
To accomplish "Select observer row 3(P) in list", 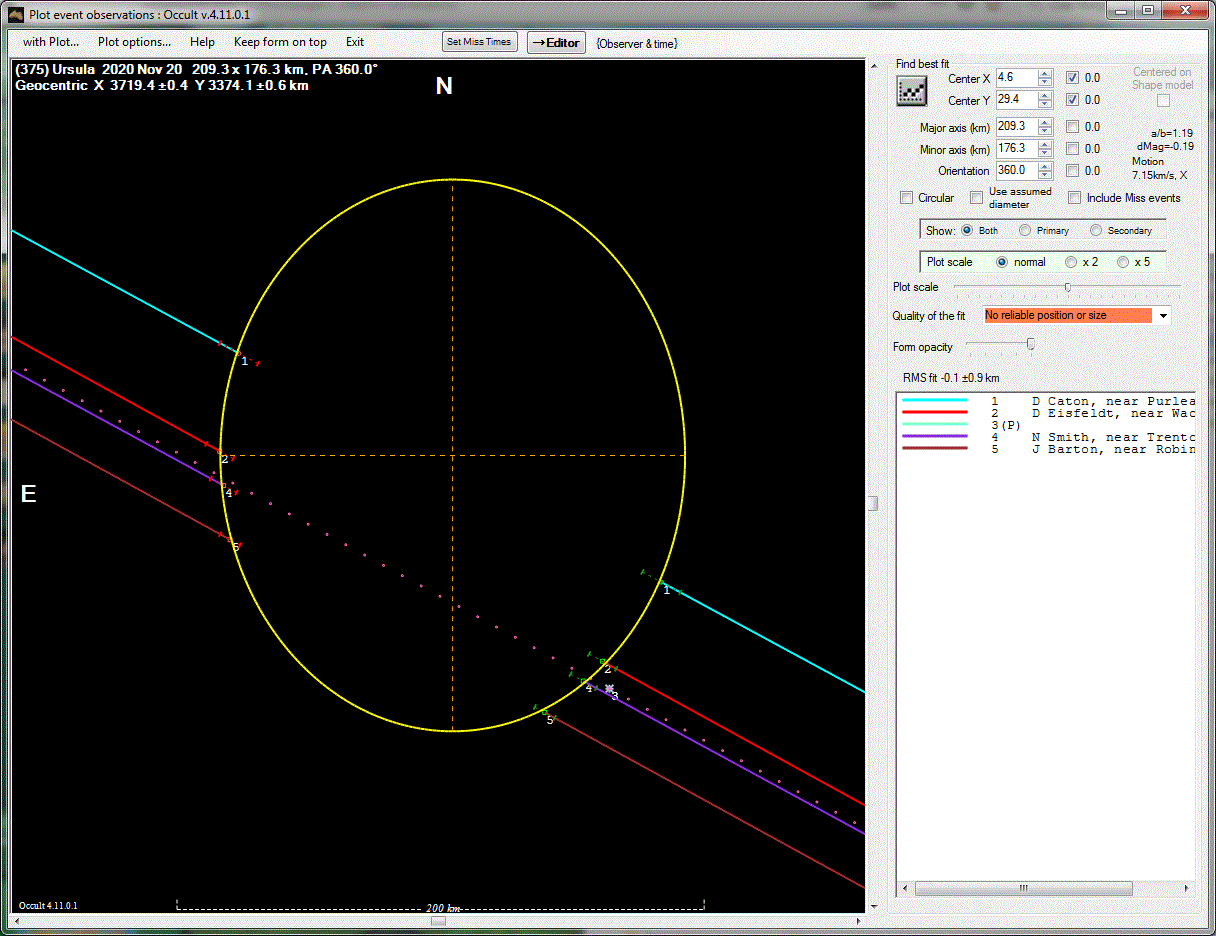I will (x=1046, y=425).
